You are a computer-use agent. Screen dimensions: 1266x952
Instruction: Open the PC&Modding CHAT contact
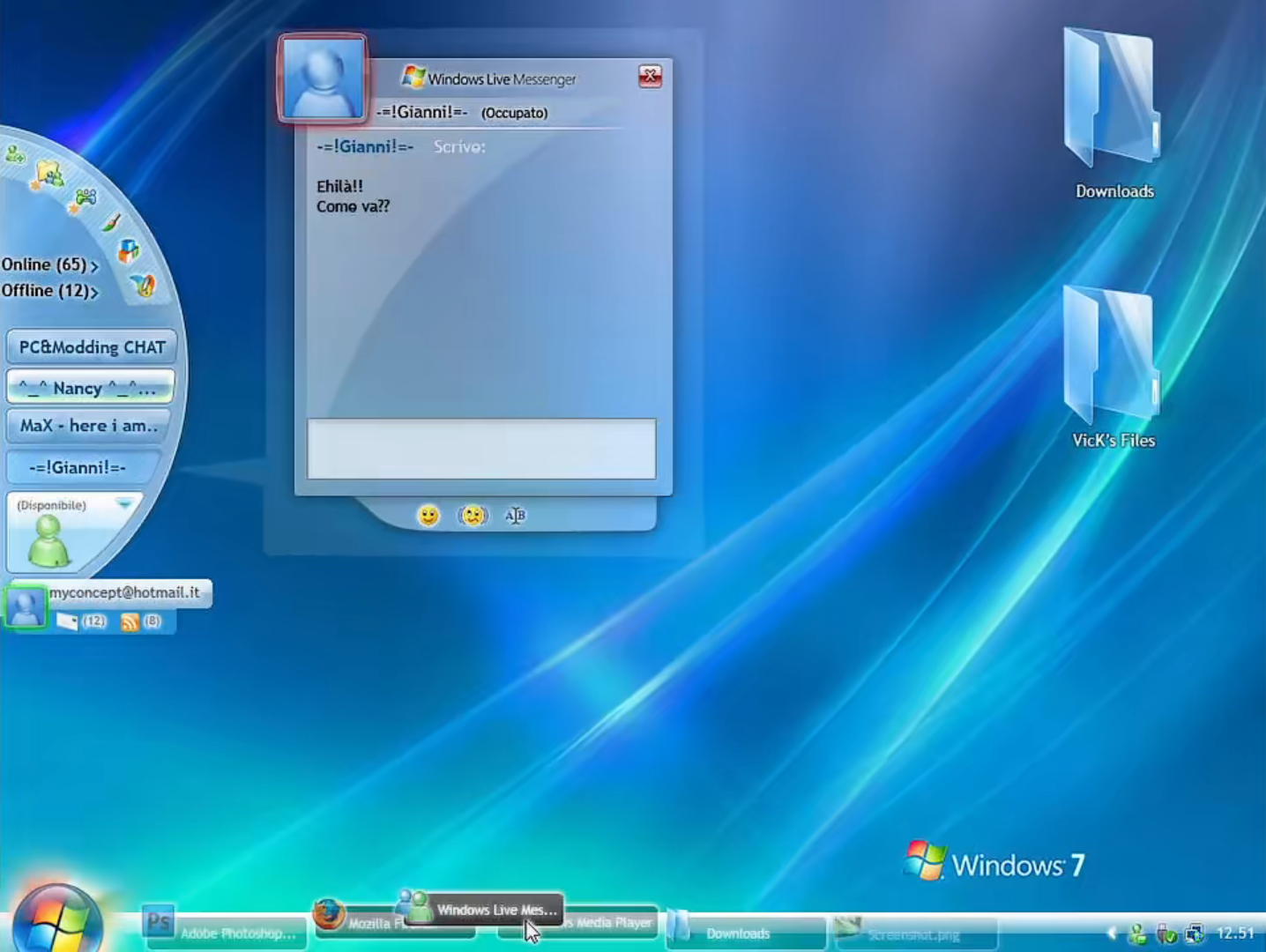92,347
